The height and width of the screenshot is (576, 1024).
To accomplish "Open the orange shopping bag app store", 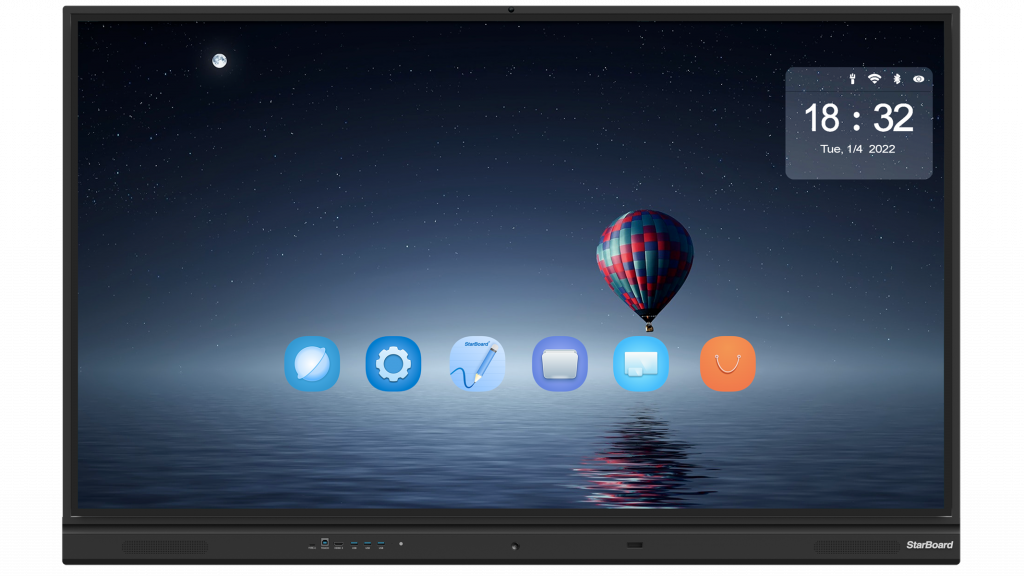I will (x=727, y=364).
